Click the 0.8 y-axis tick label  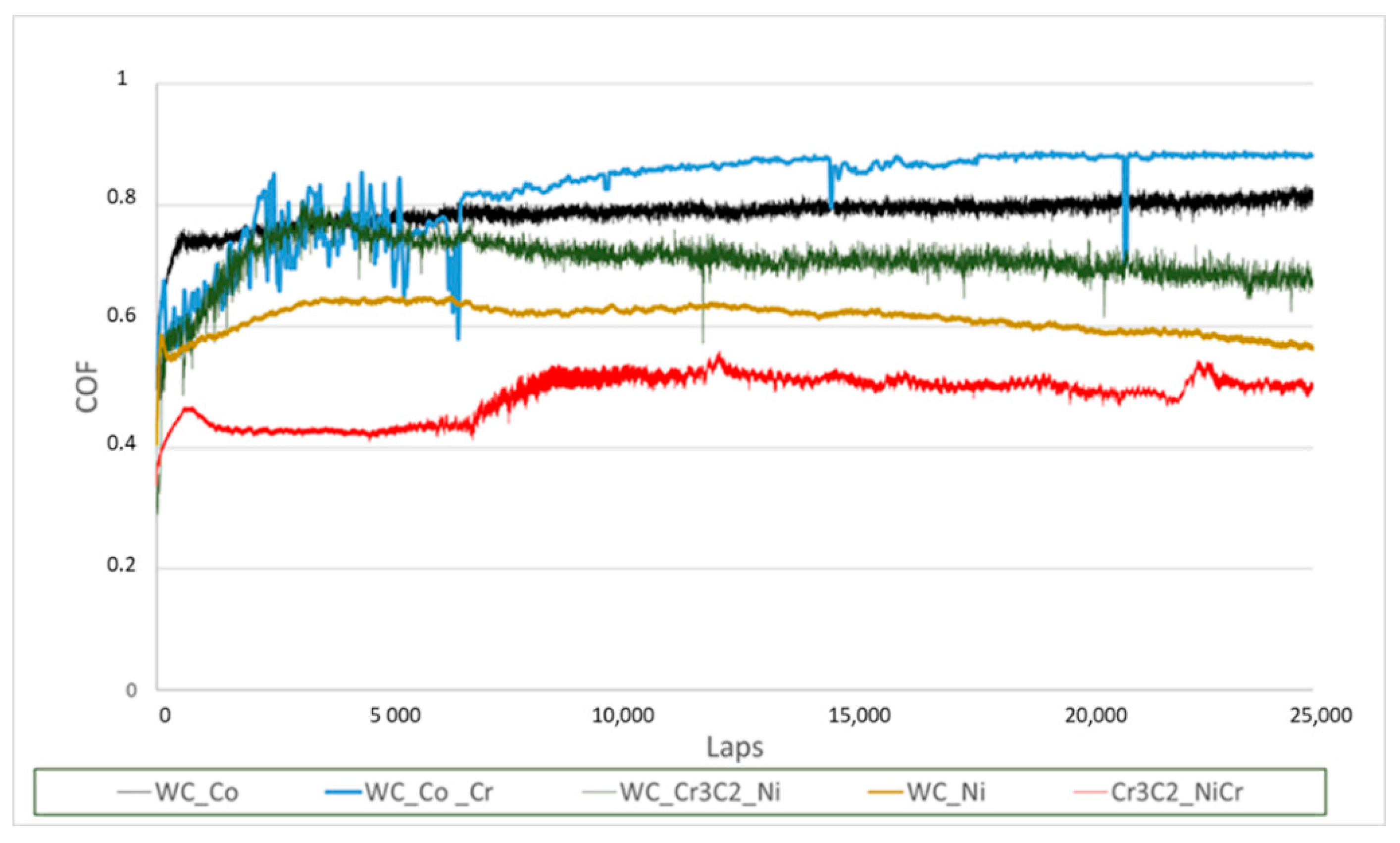pos(121,198)
